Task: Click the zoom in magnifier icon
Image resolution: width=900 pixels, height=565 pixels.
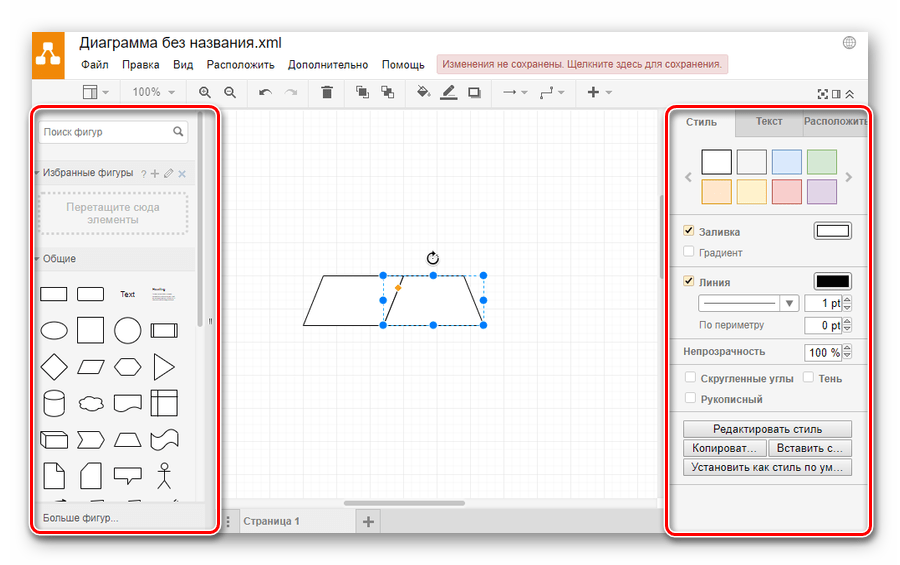Action: point(205,92)
